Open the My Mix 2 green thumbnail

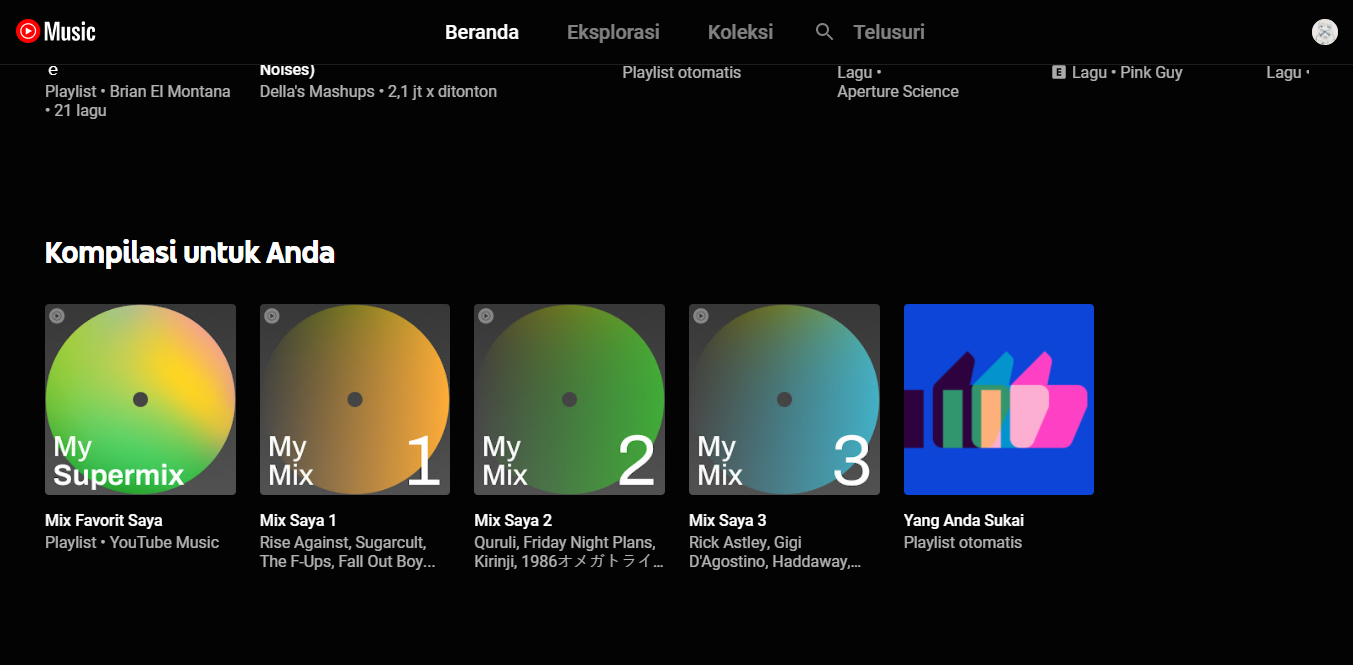click(569, 399)
